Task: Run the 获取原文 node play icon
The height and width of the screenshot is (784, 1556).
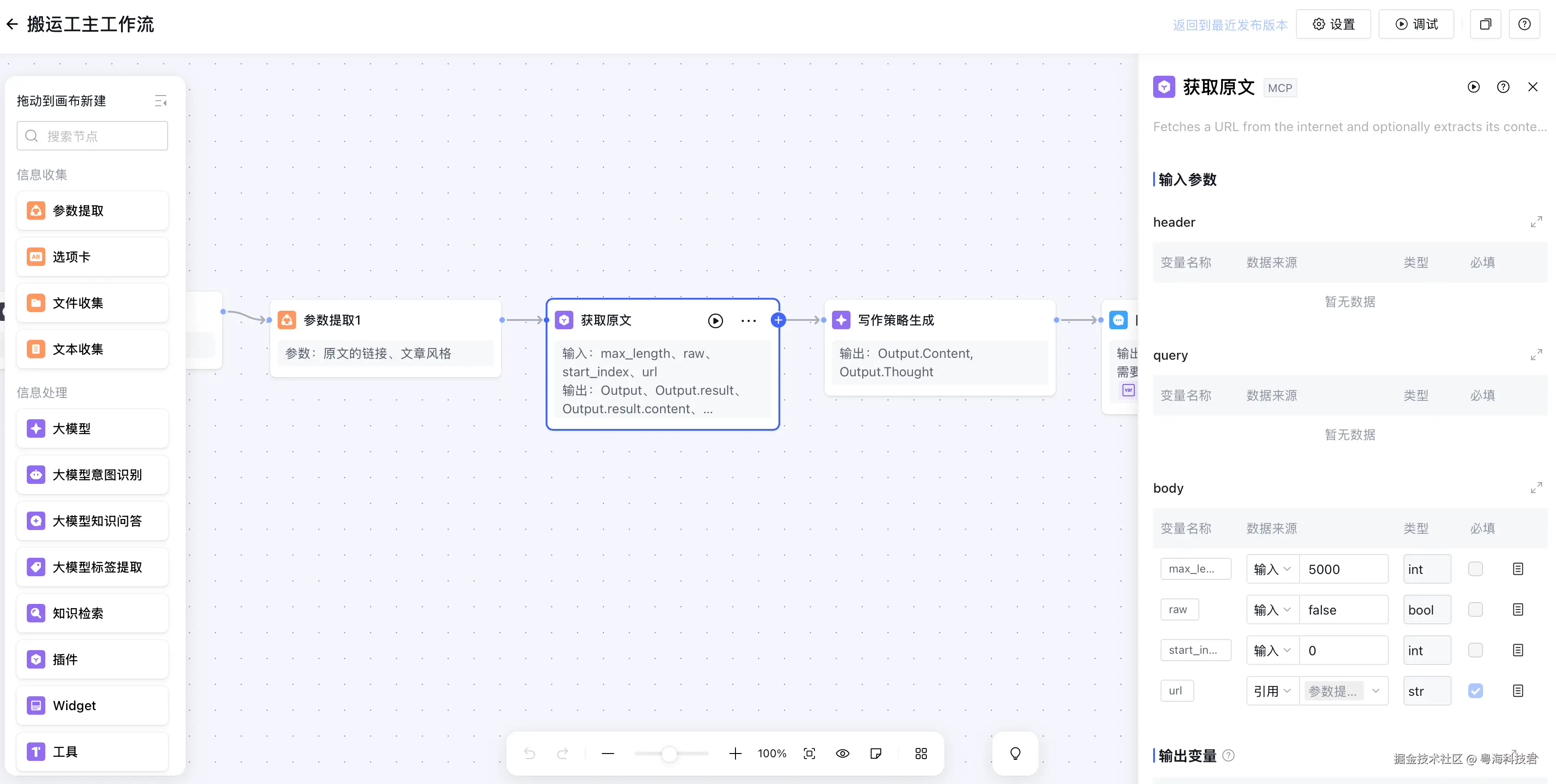Action: pos(715,320)
